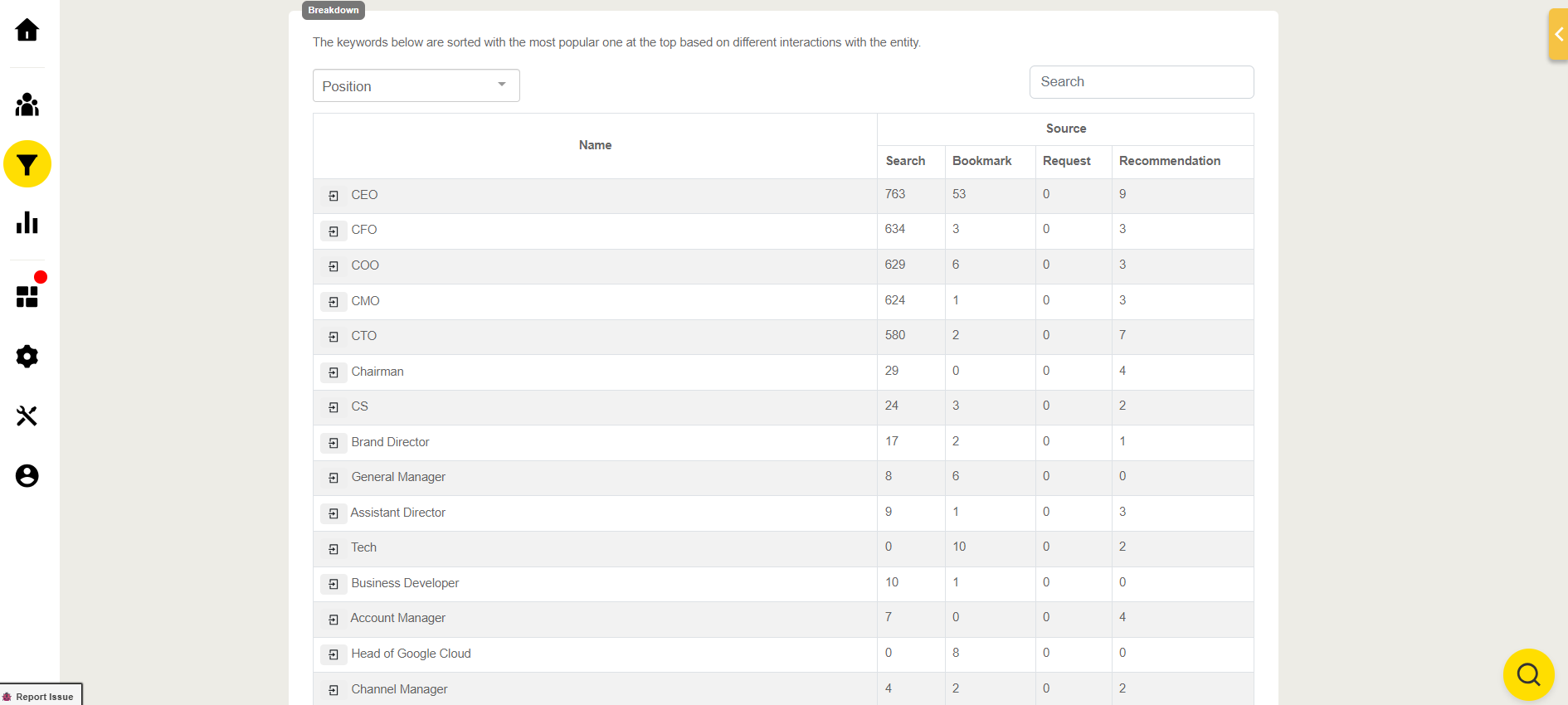Click the 24 search count for CS

[x=892, y=406]
